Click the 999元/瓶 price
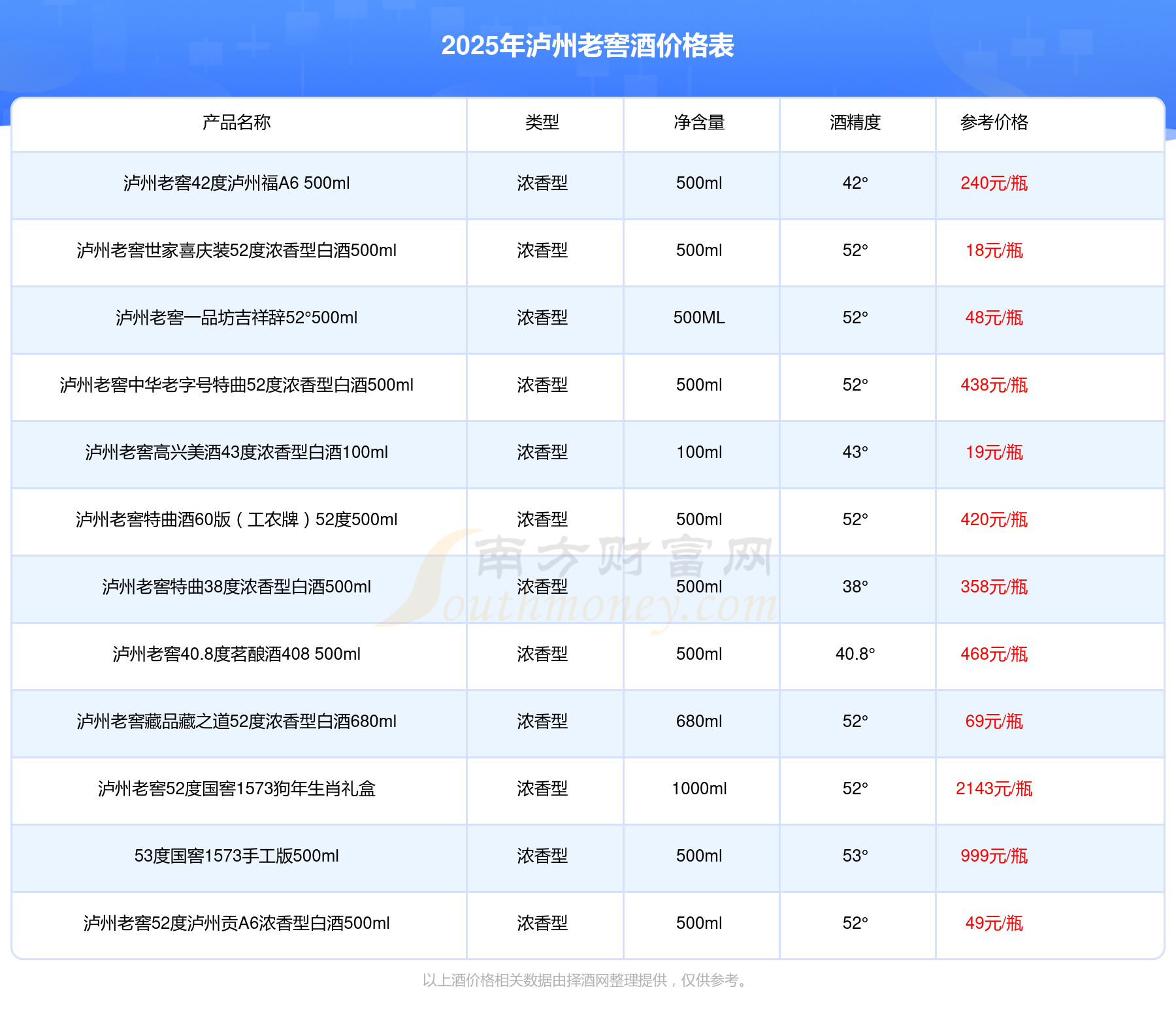Viewport: 1176px width, 1019px height. pos(994,856)
